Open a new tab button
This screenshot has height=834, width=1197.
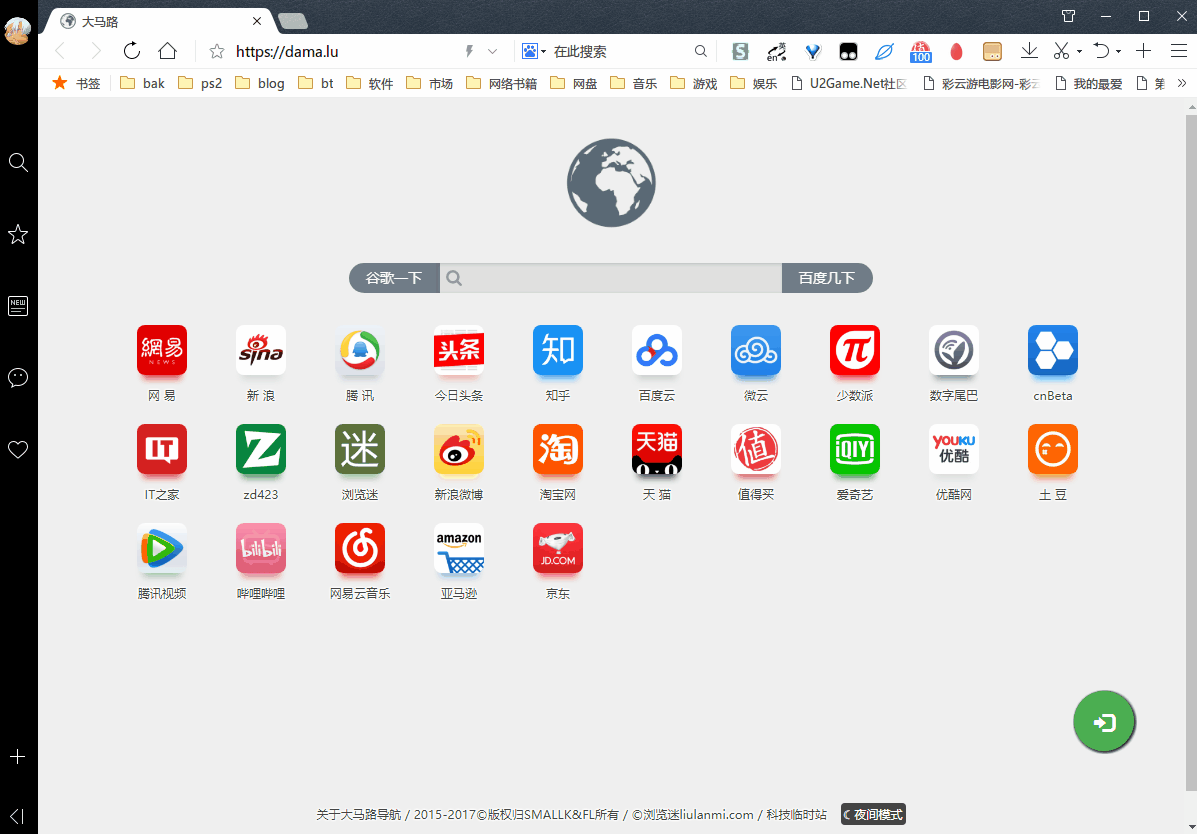click(x=292, y=21)
